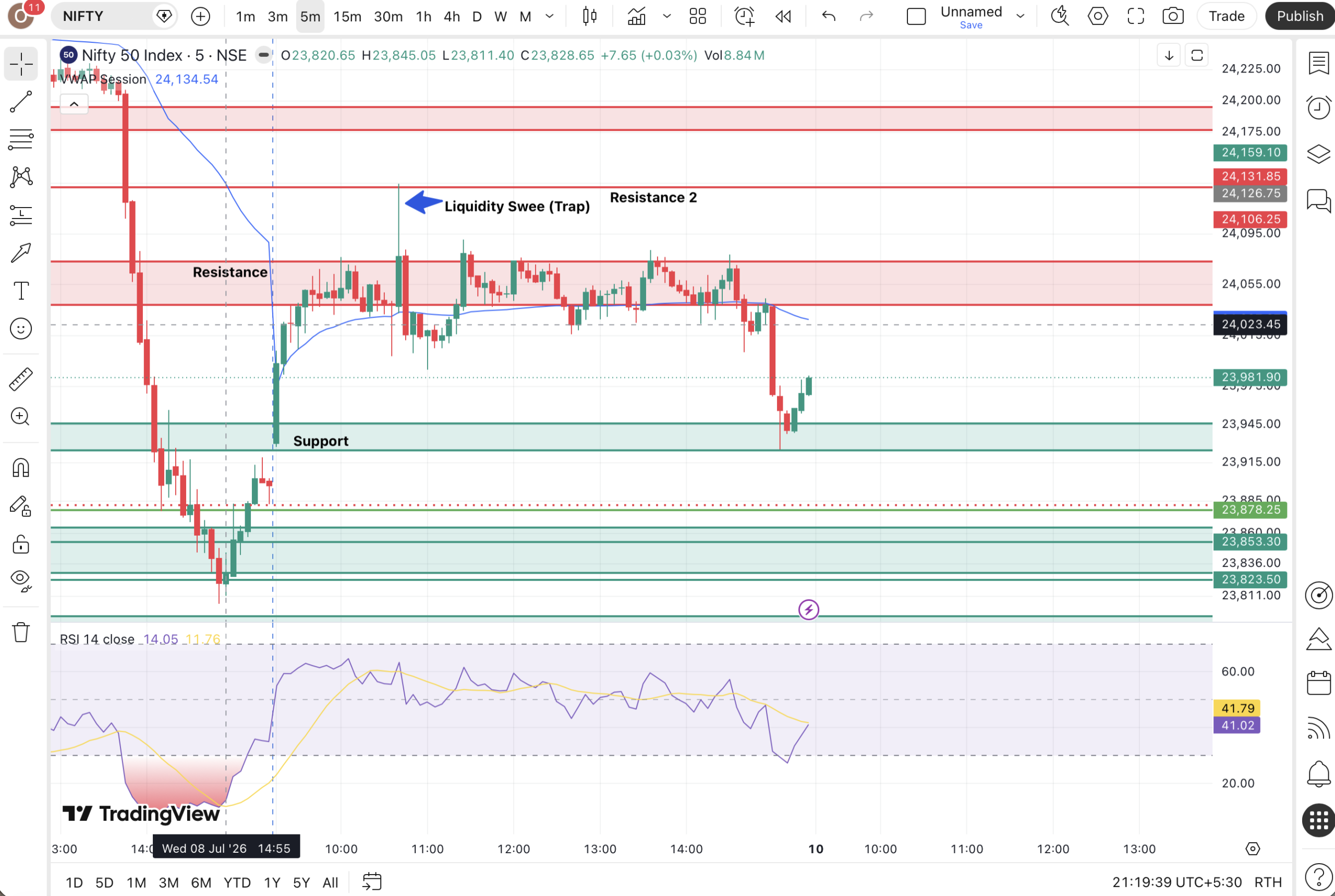Open indicator templates grid
Image resolution: width=1335 pixels, height=896 pixels.
[x=698, y=16]
